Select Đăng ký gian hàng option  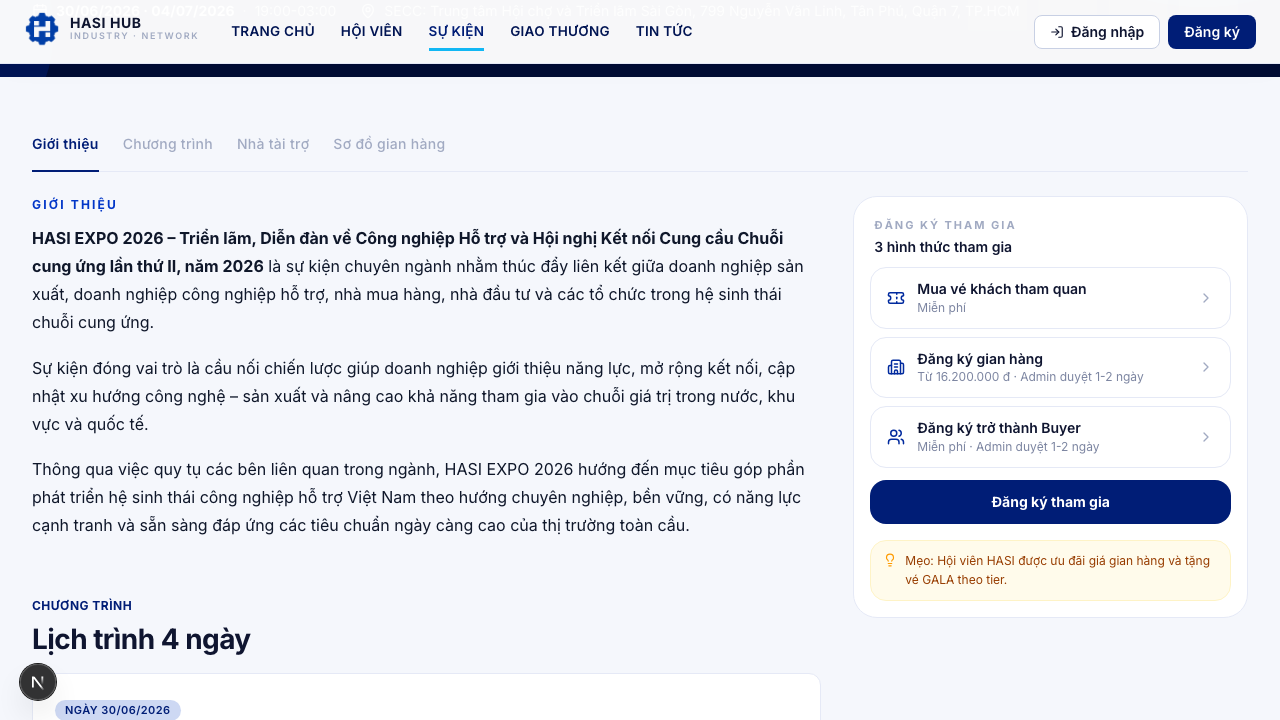pos(1050,367)
